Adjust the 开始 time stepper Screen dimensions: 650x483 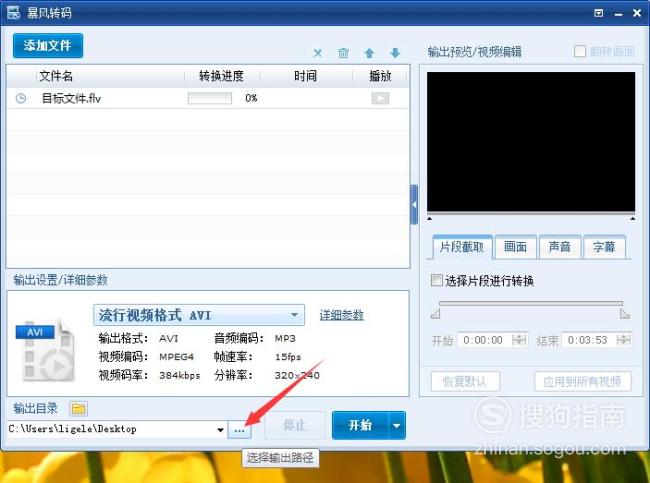coord(519,340)
